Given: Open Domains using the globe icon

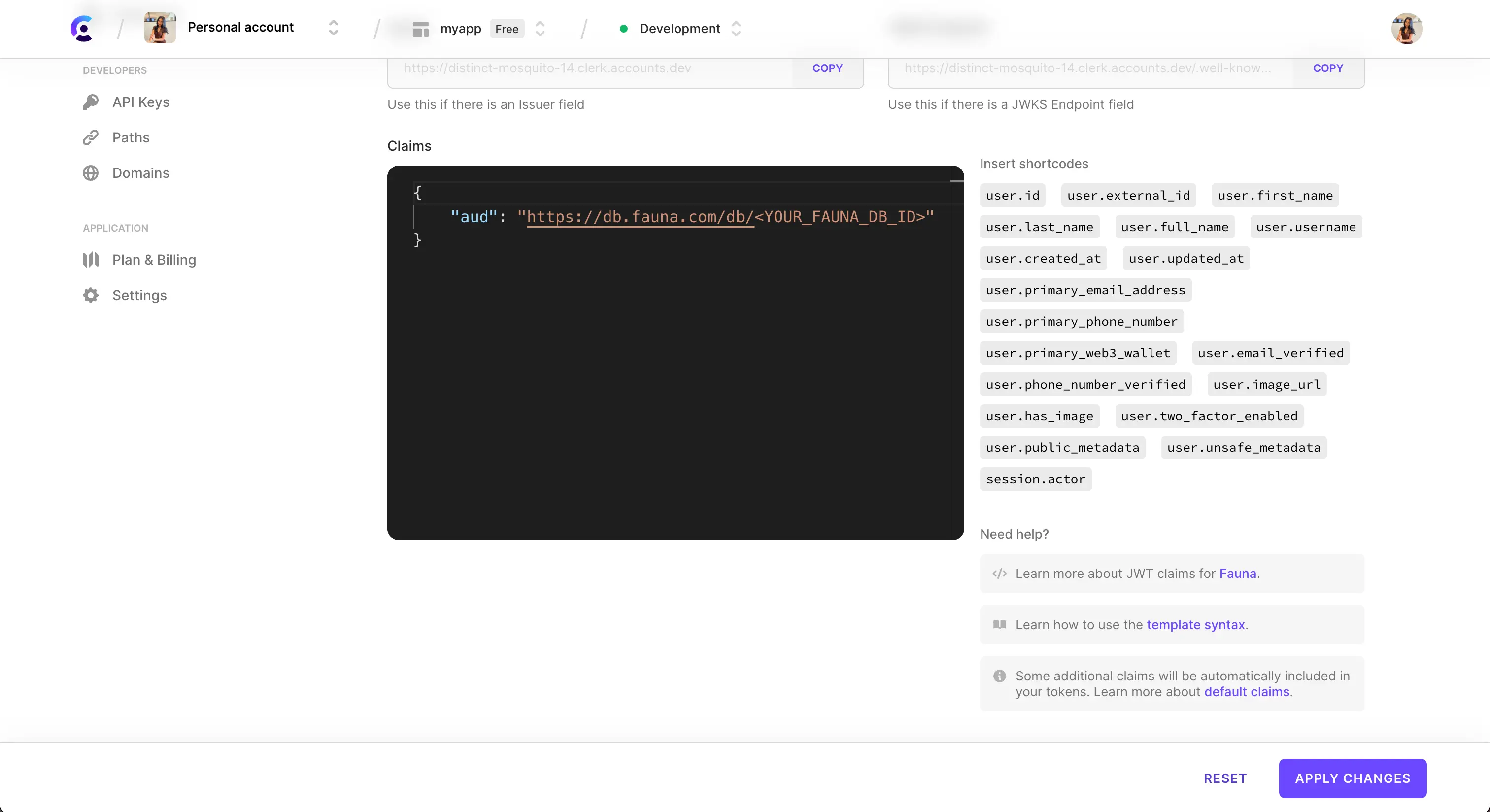Looking at the screenshot, I should pyautogui.click(x=91, y=173).
